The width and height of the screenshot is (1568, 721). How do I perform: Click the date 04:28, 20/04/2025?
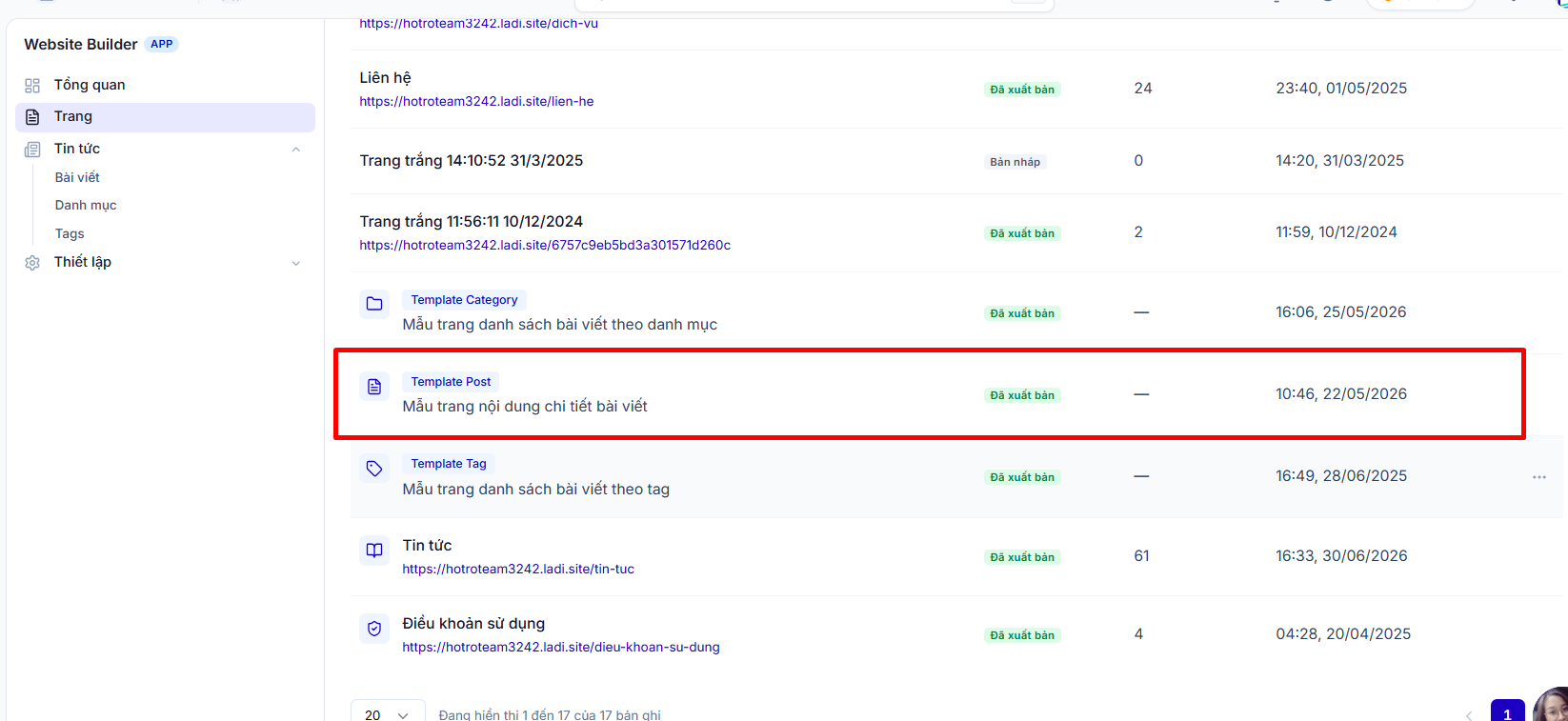point(1343,633)
